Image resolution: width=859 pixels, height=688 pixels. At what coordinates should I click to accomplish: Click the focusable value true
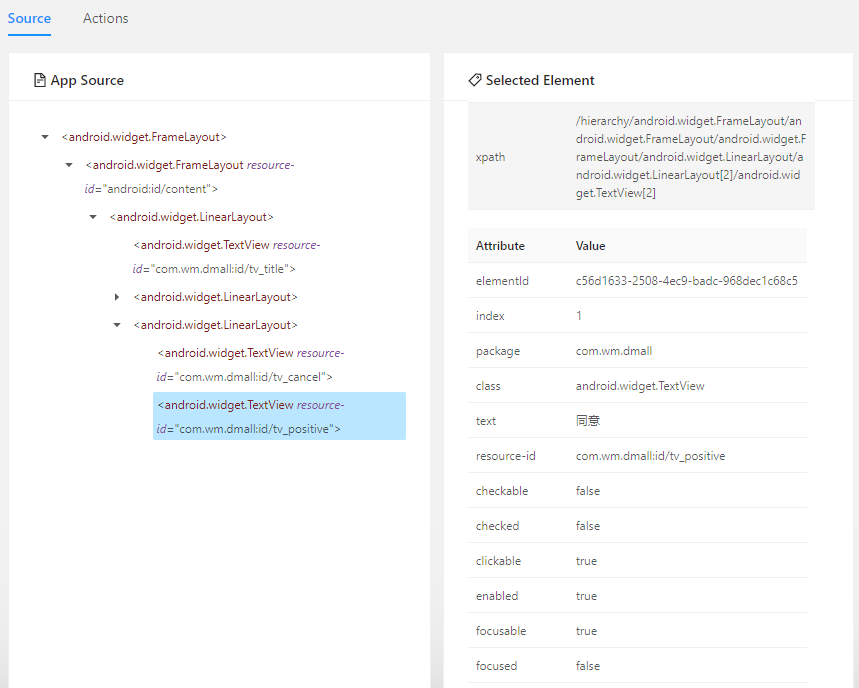586,631
